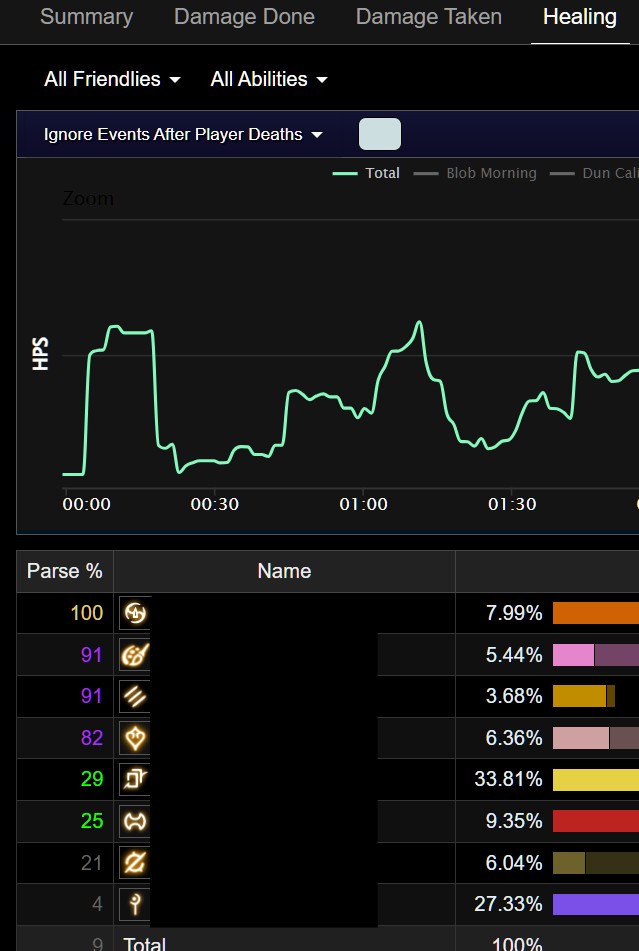Click the orange 7.99% healing bar
This screenshot has height=951, width=639.
pyautogui.click(x=595, y=613)
